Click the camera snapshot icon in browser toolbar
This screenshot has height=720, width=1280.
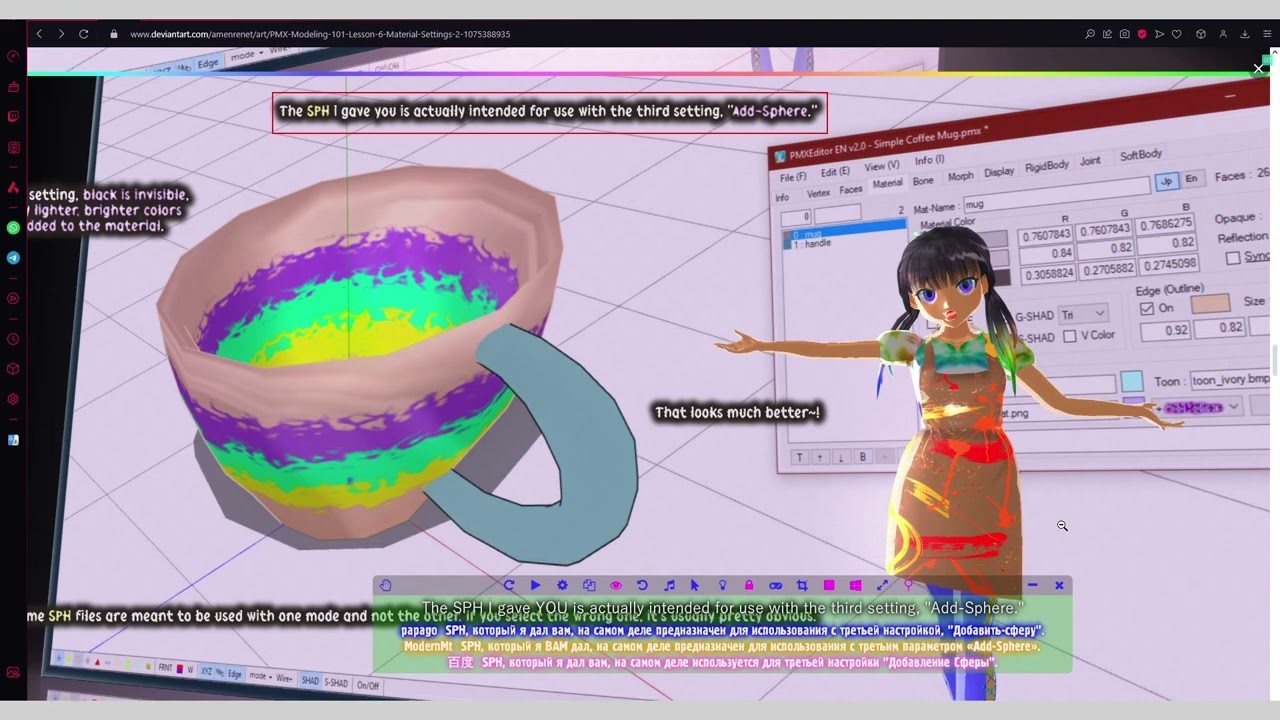(x=1125, y=34)
